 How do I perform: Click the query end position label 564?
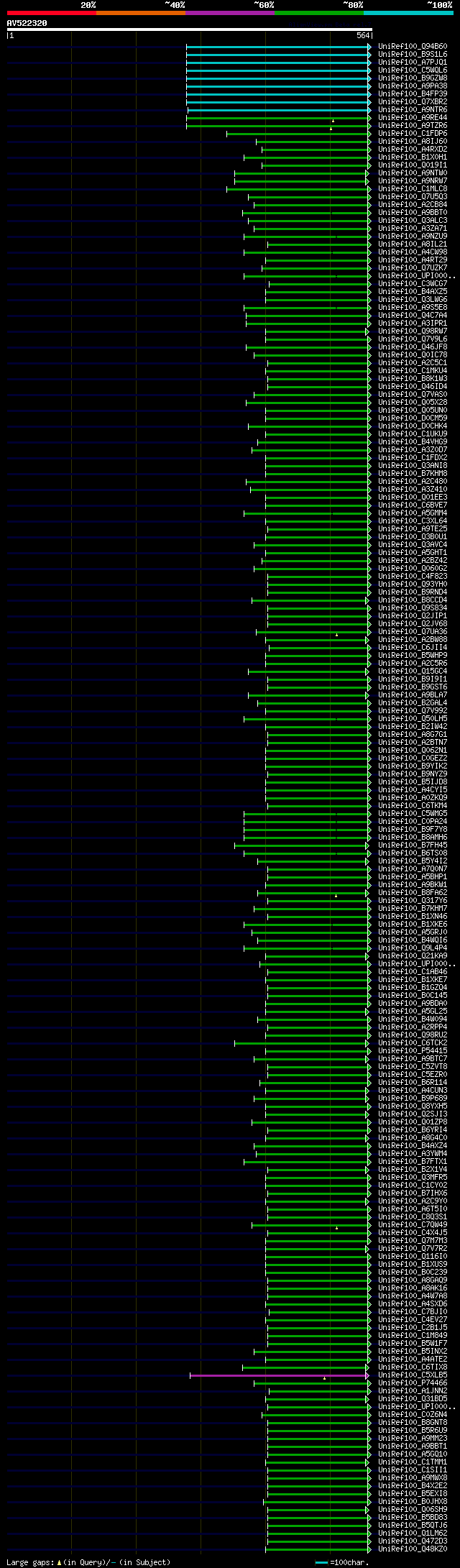click(363, 35)
